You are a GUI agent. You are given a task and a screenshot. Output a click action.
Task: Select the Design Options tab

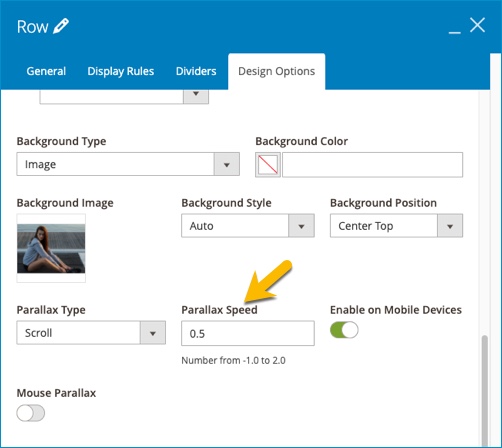pyautogui.click(x=277, y=71)
